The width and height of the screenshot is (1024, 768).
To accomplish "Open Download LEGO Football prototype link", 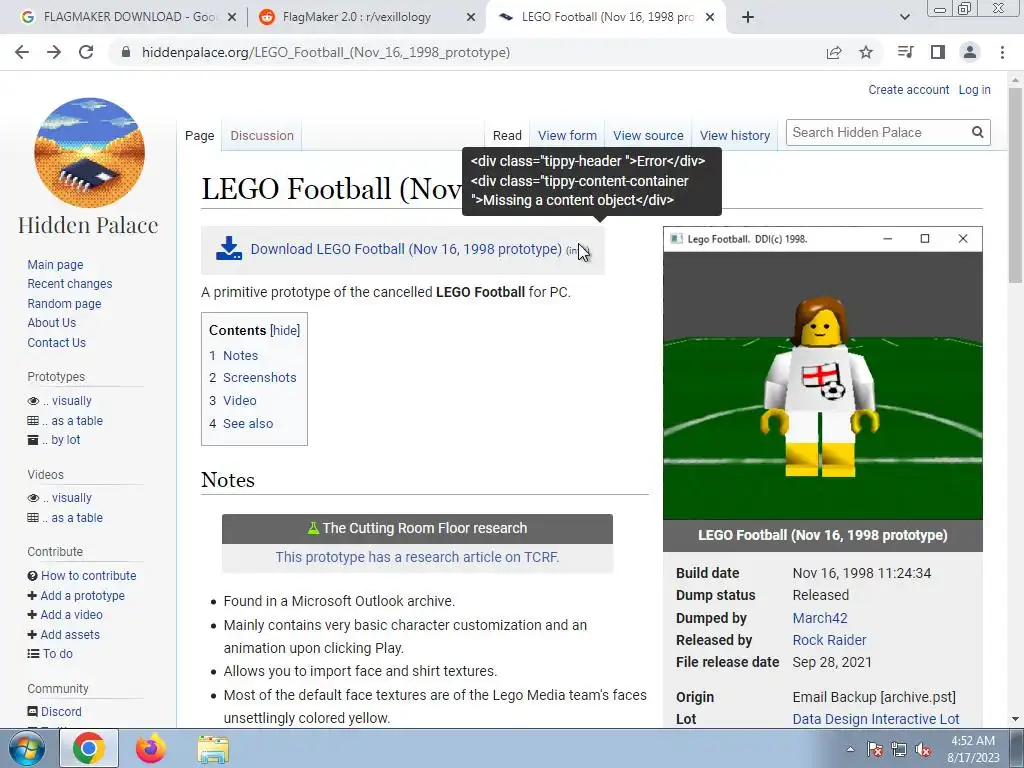I will pos(406,249).
